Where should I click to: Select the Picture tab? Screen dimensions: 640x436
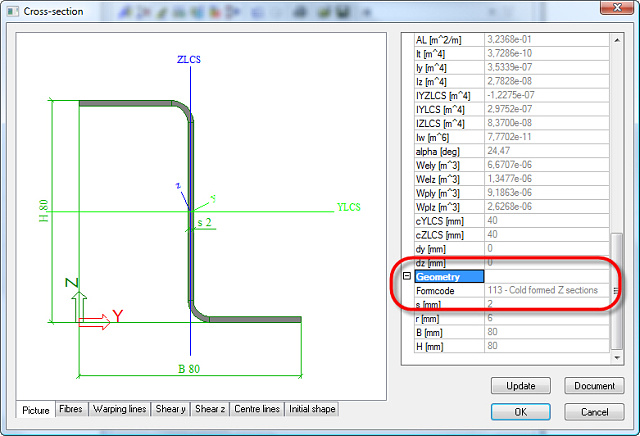click(35, 409)
